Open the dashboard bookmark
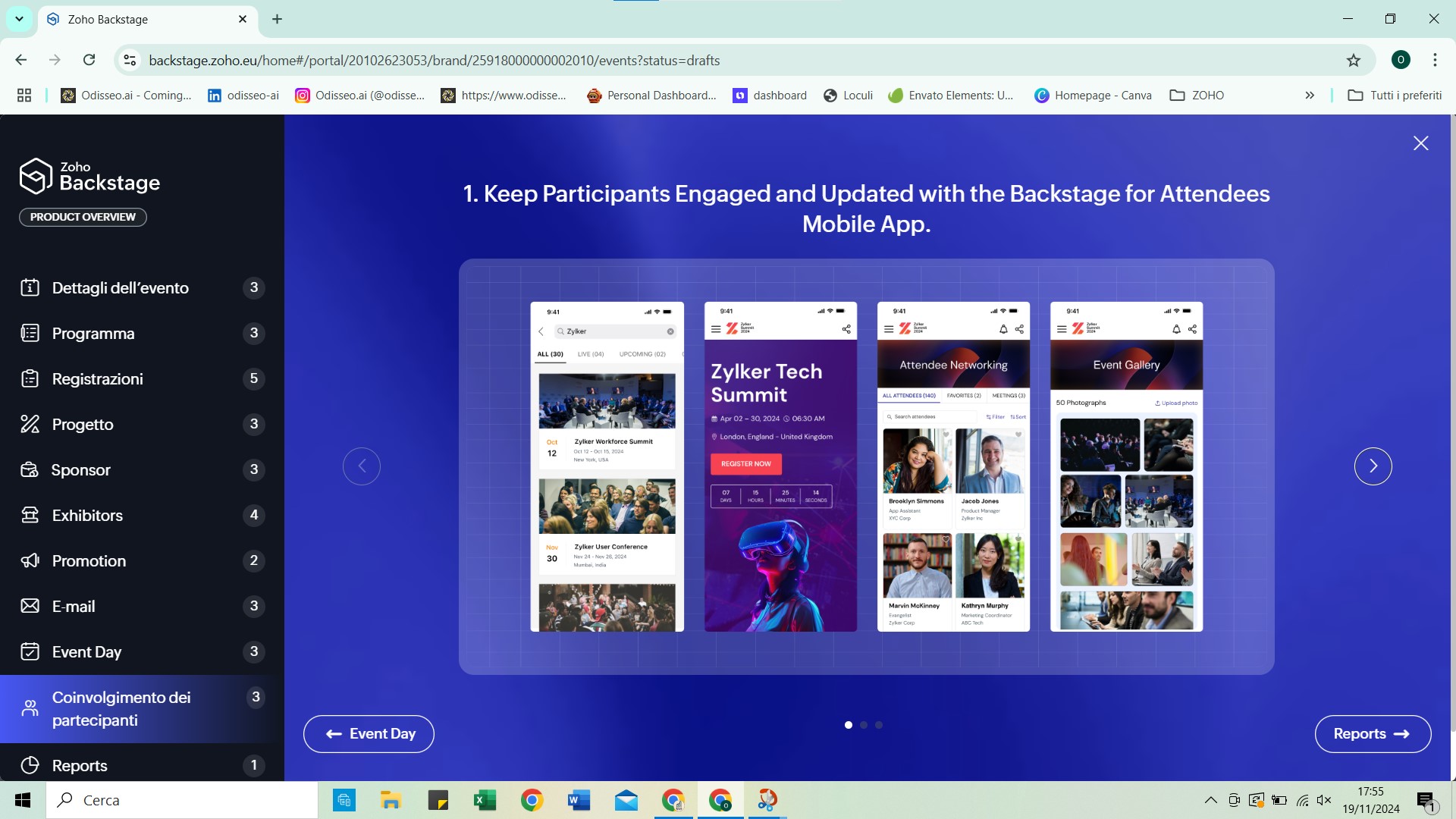The width and height of the screenshot is (1456, 819). coord(769,95)
